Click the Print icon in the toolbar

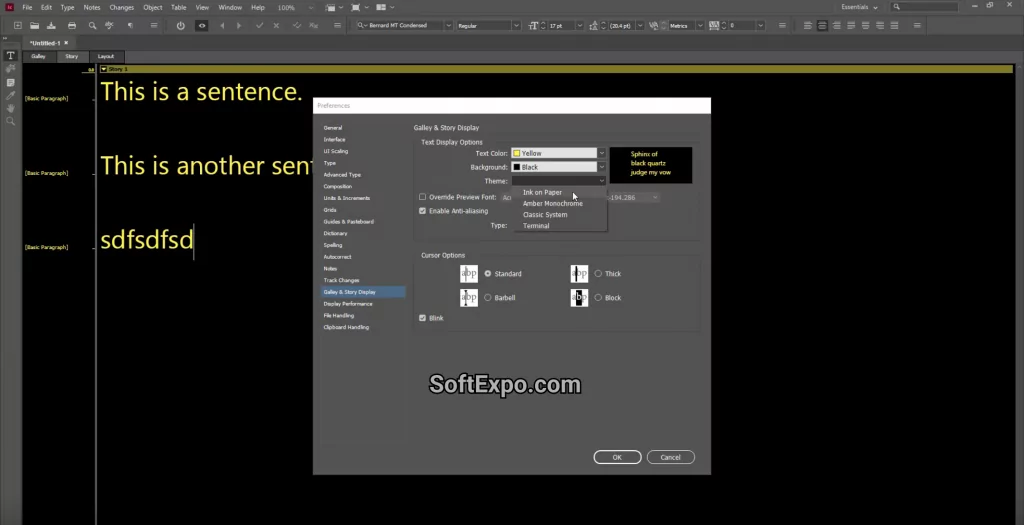pyautogui.click(x=71, y=25)
